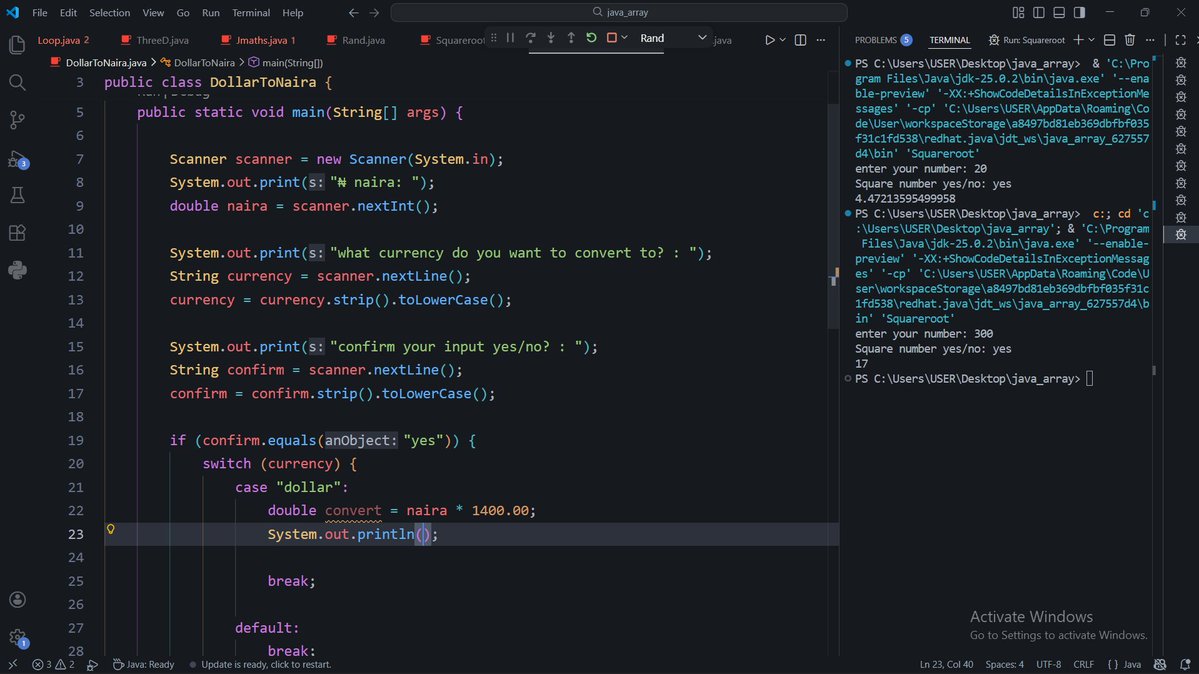The height and width of the screenshot is (674, 1199).
Task: Split the editor to the right
Action: click(800, 40)
